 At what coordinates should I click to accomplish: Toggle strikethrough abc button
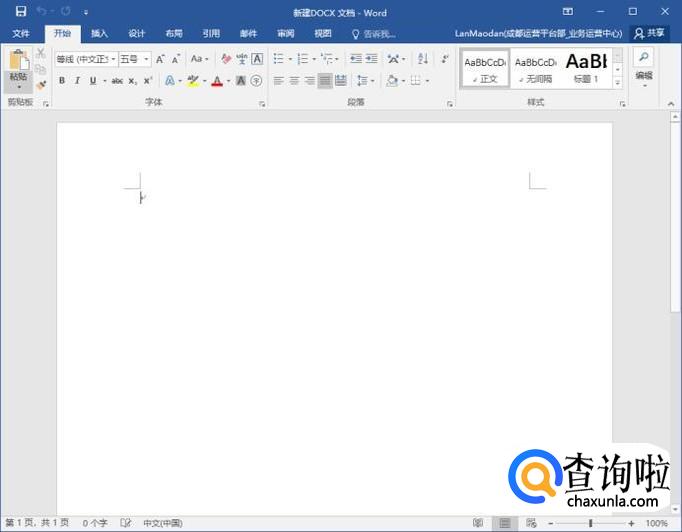[117, 80]
